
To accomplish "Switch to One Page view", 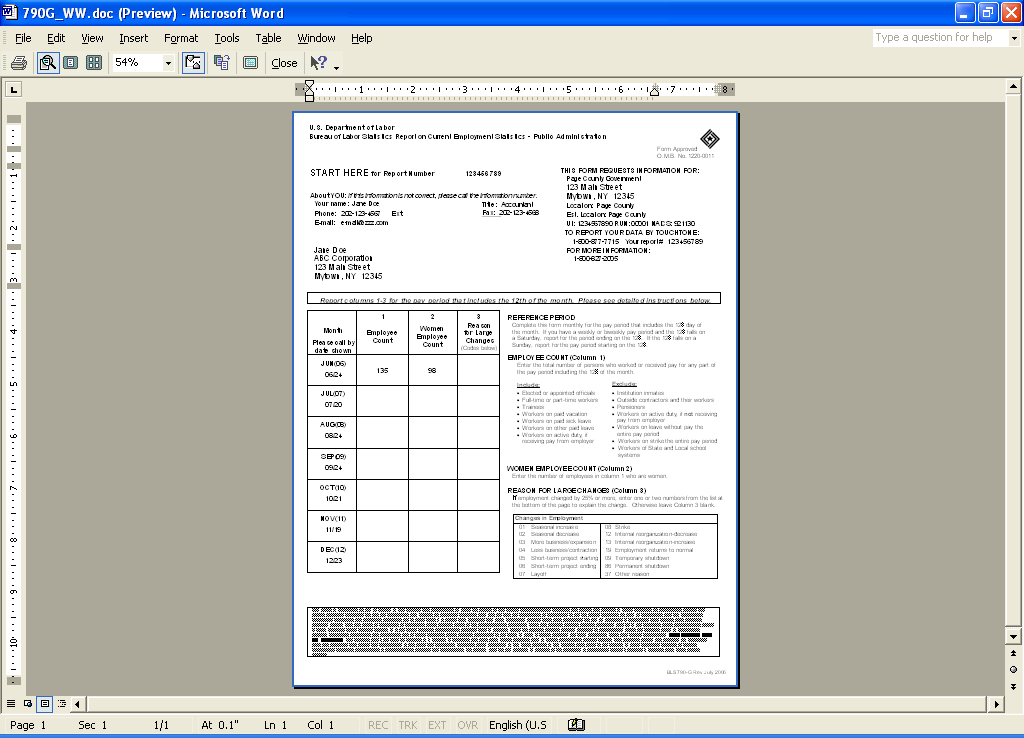I will pyautogui.click(x=70, y=63).
